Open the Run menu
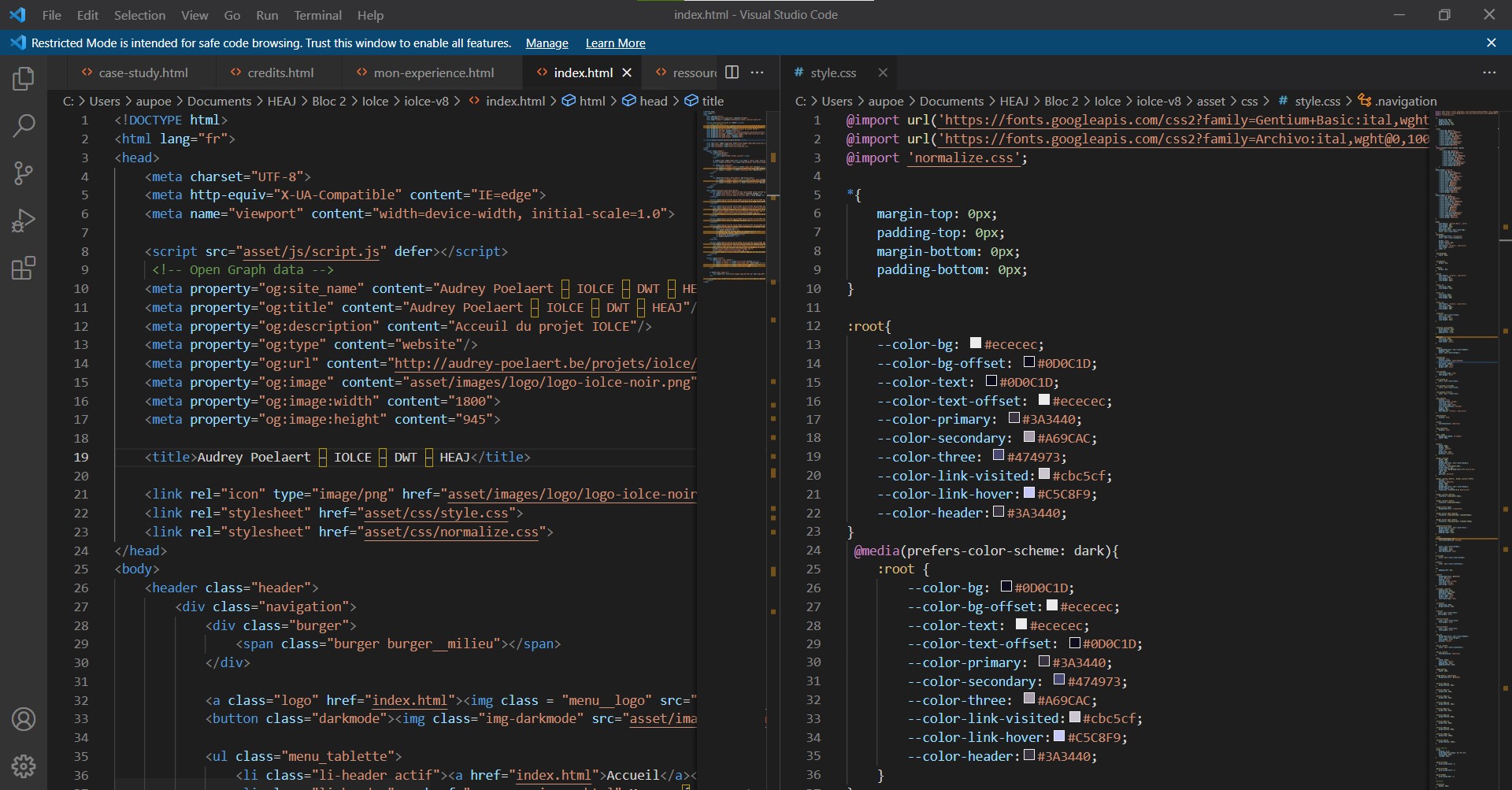 coord(267,15)
